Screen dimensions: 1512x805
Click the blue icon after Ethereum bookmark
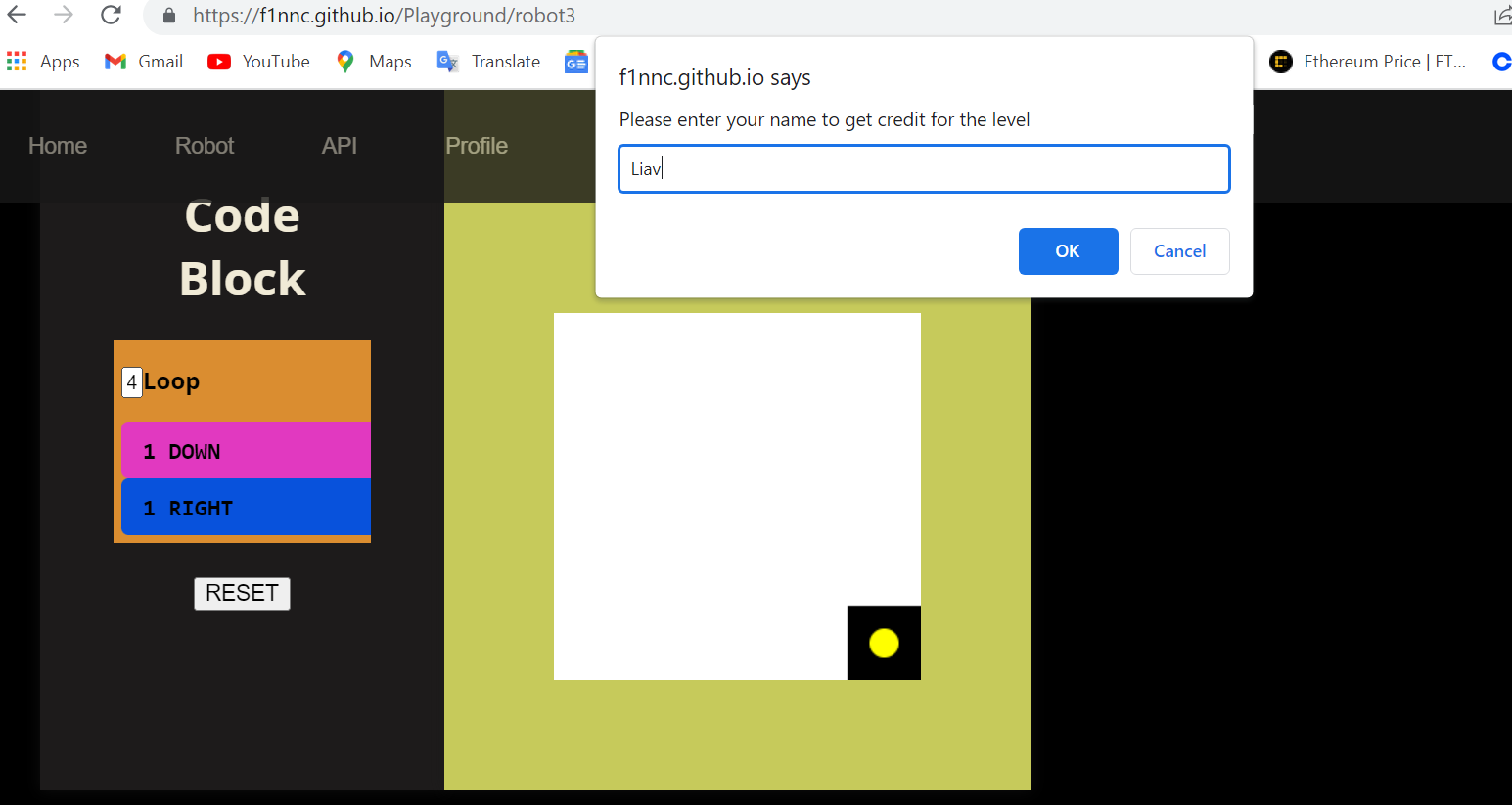1501,62
